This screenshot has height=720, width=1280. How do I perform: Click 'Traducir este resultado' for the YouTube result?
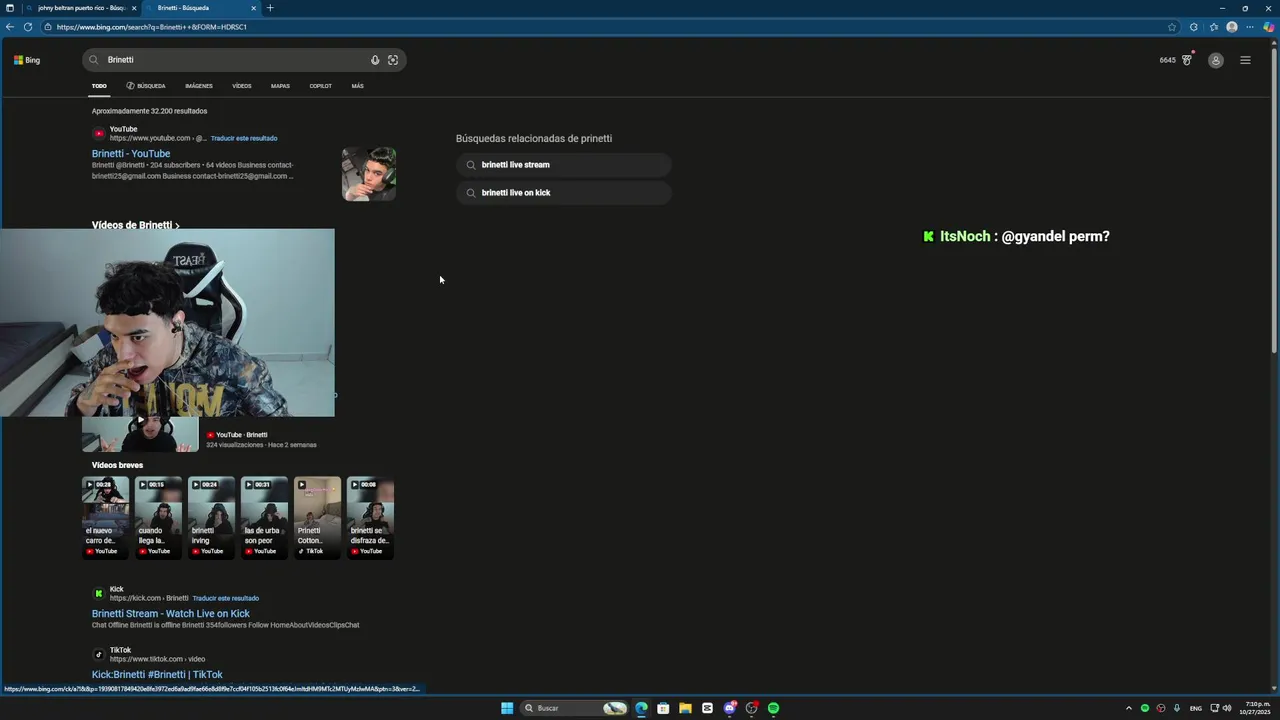pos(244,138)
